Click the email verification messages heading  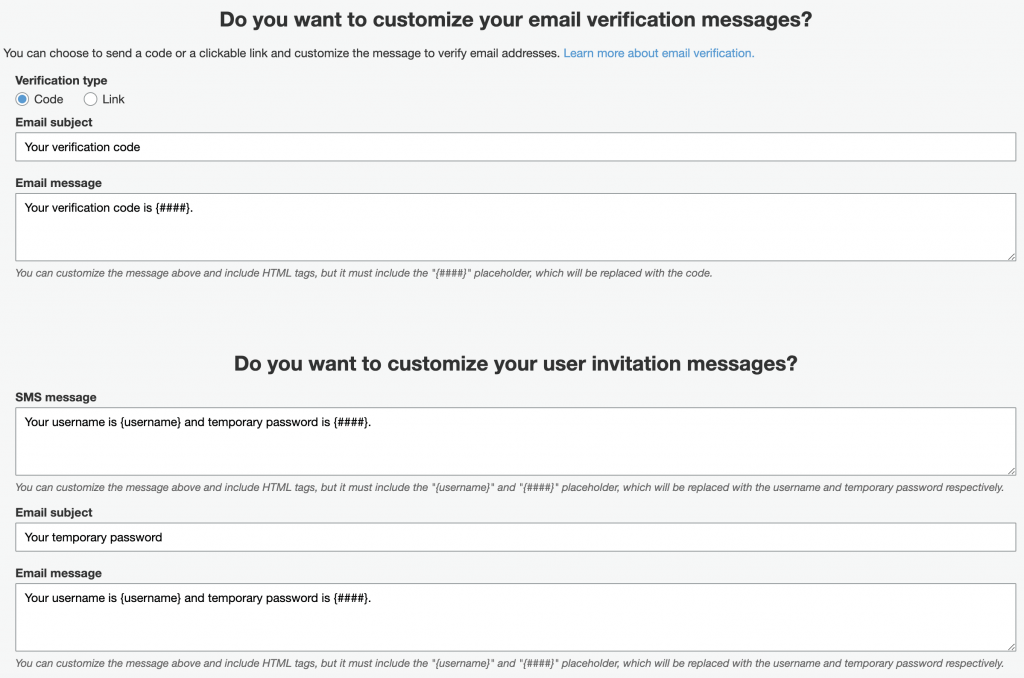[515, 20]
